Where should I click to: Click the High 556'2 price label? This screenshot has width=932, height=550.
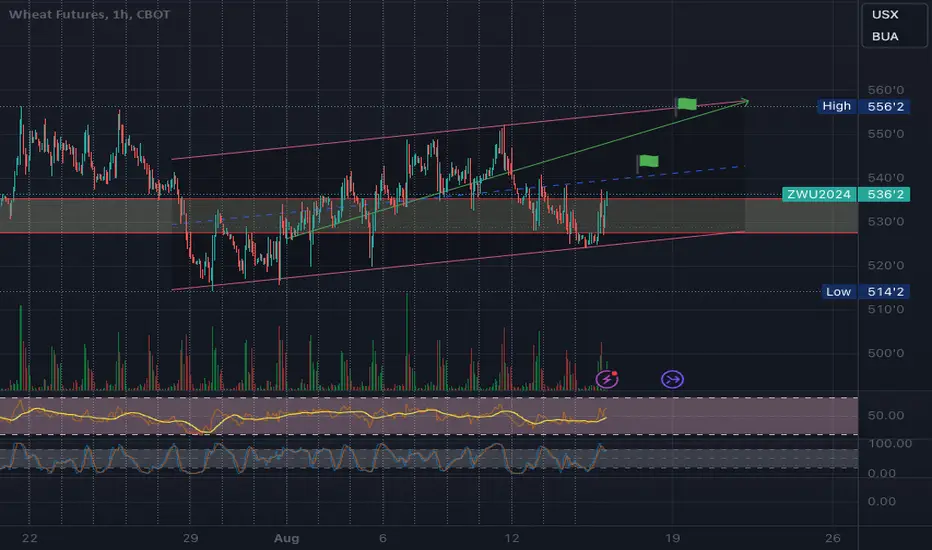pos(863,106)
